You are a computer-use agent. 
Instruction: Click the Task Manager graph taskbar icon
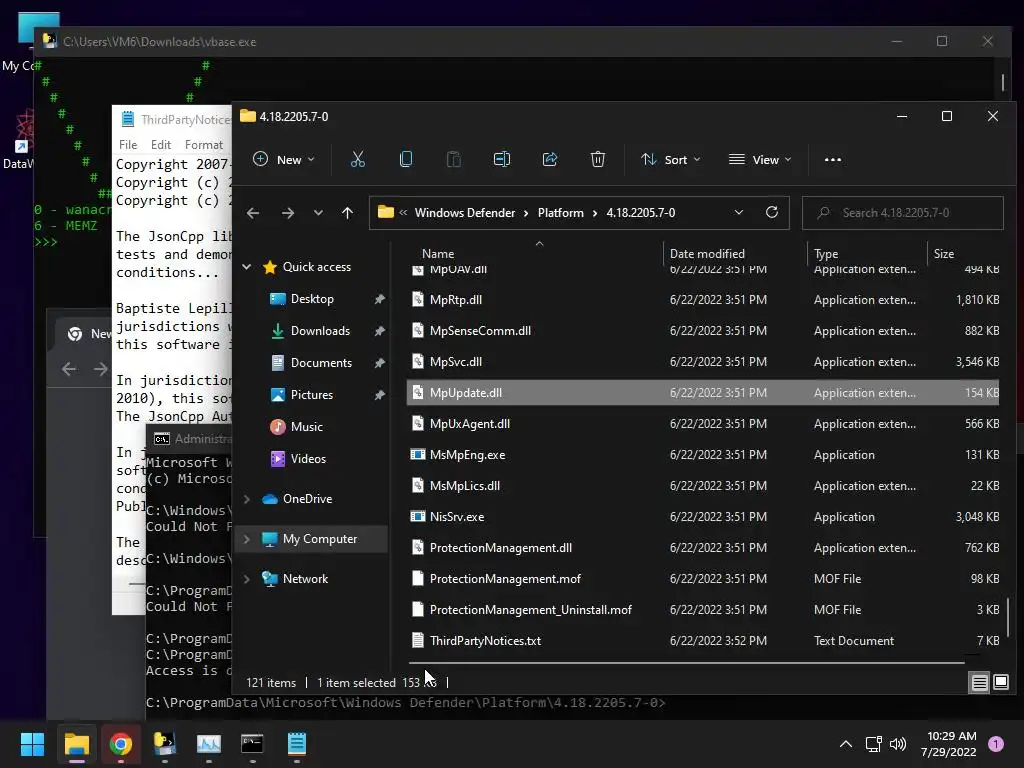point(209,744)
